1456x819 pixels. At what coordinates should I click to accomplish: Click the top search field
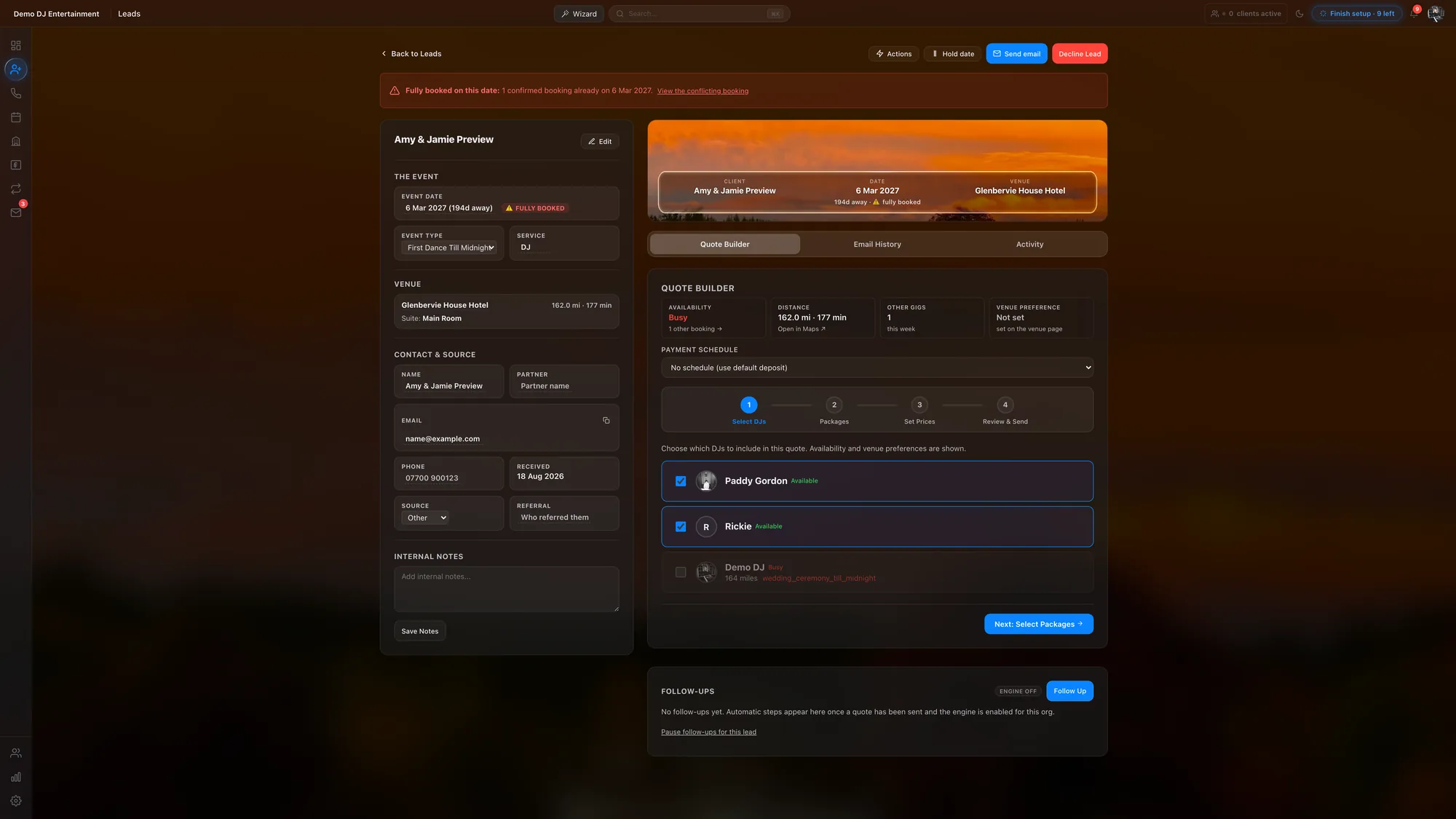699,14
